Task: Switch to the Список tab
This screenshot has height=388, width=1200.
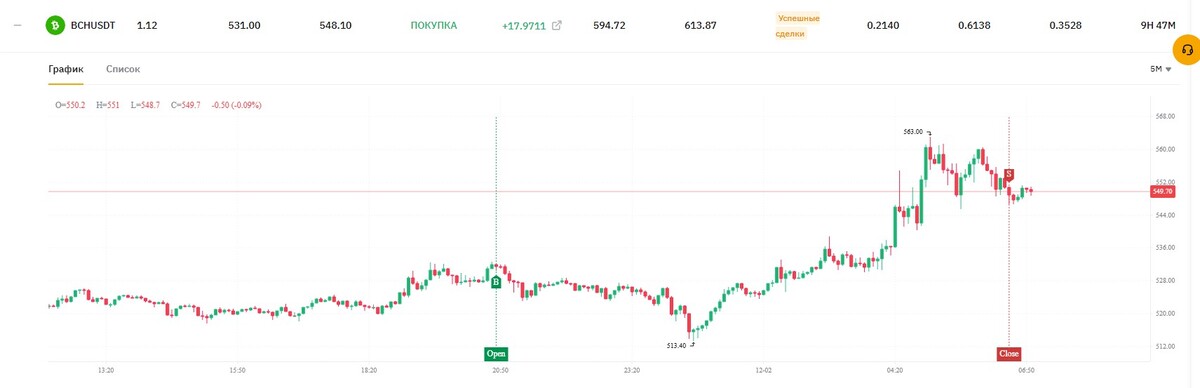Action: coord(123,69)
